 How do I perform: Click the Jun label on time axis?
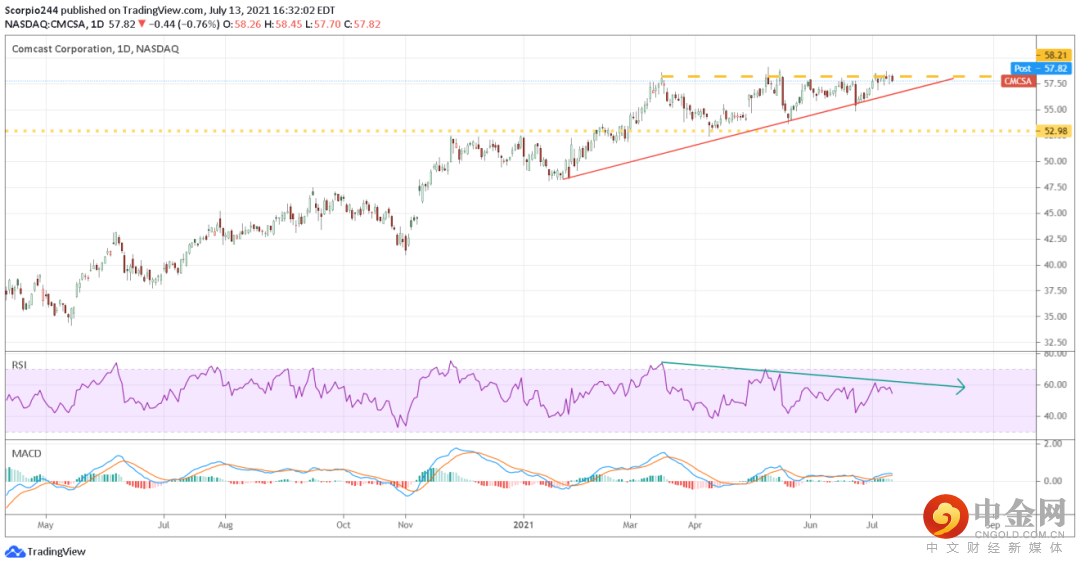coord(810,525)
